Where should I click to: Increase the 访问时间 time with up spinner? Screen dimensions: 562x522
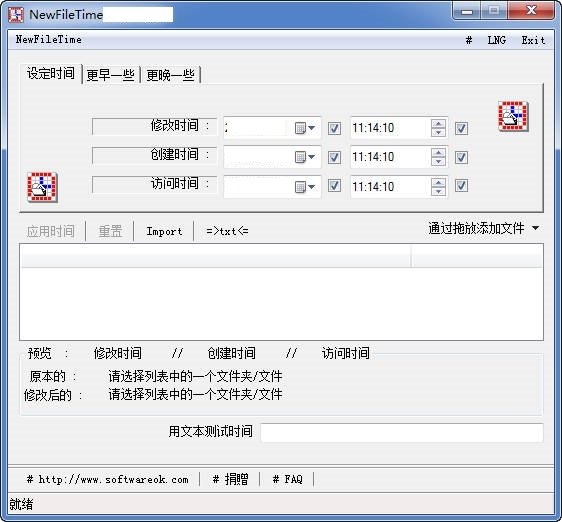pyautogui.click(x=438, y=182)
